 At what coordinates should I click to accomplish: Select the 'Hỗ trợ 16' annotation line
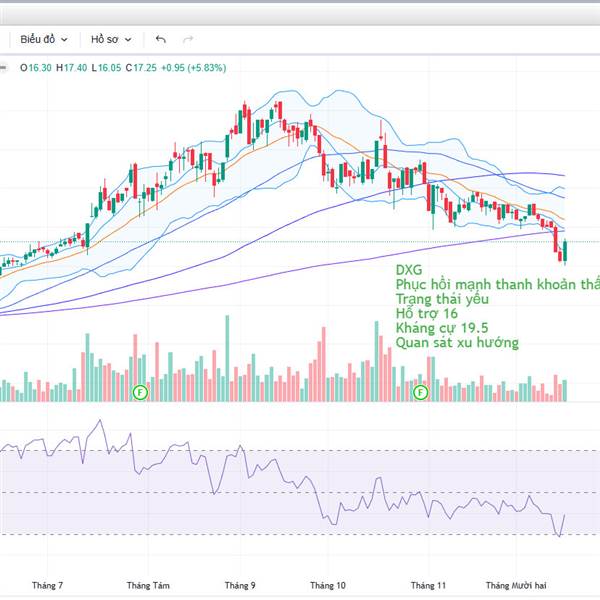pos(426,313)
